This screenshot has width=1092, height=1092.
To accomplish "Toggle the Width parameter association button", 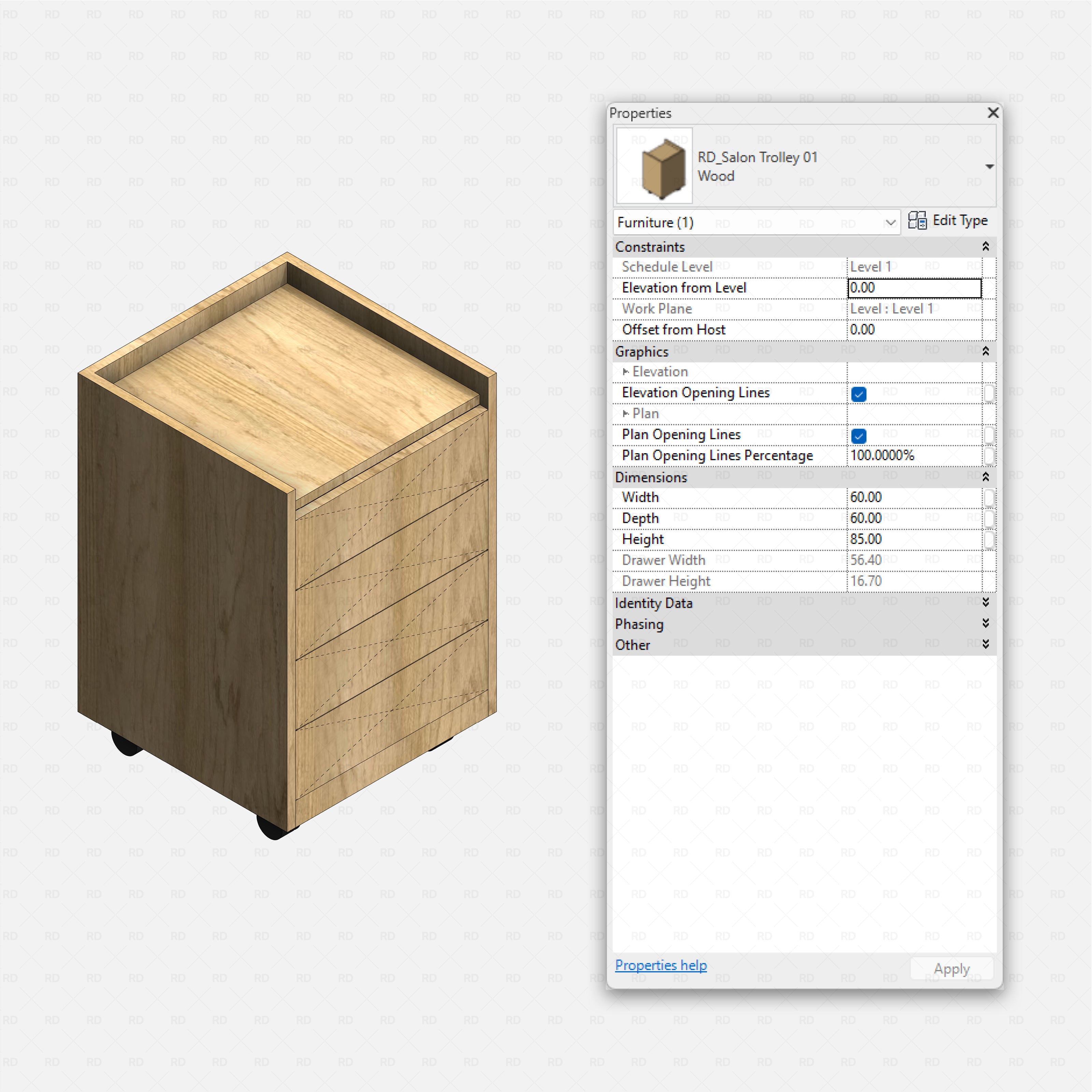I will click(990, 498).
